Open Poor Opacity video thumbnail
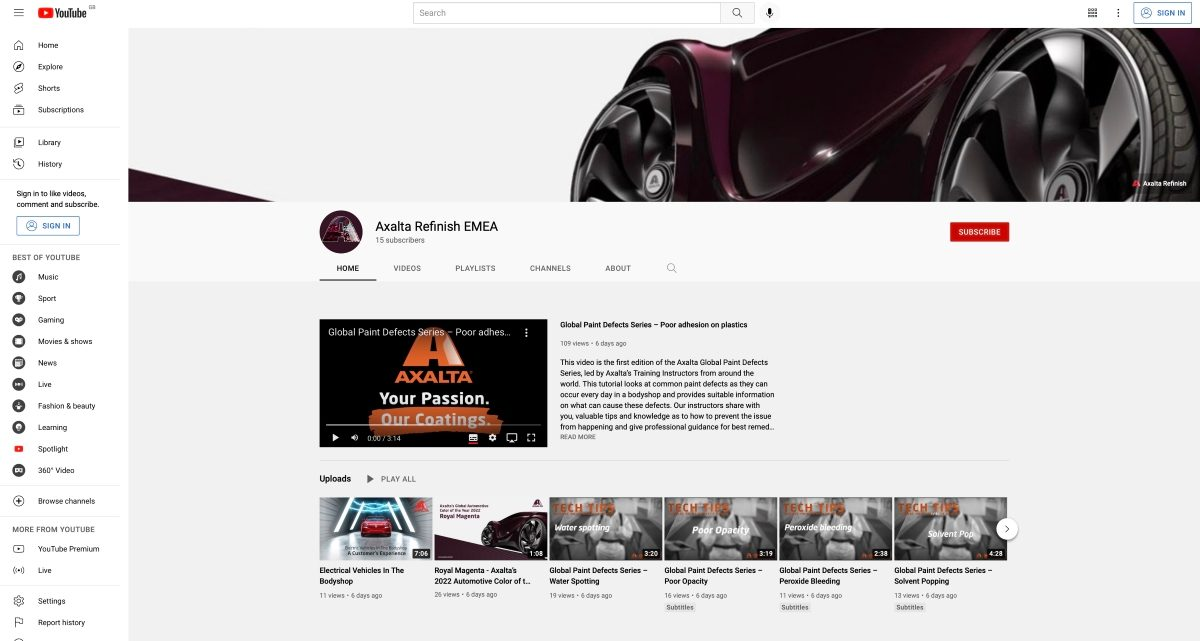The image size is (1200, 641). pyautogui.click(x=721, y=529)
